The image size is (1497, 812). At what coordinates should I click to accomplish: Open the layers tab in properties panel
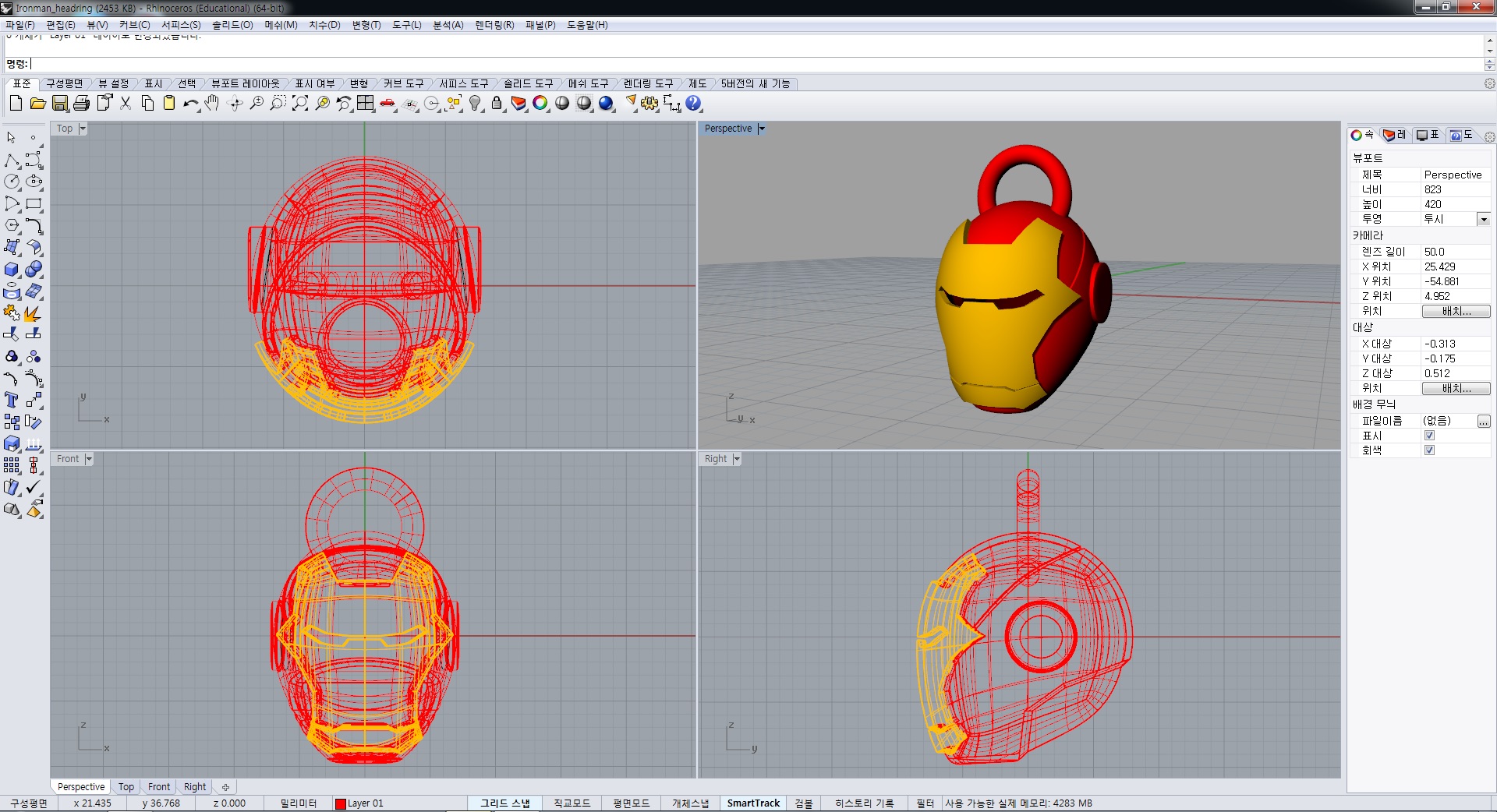pyautogui.click(x=1394, y=136)
